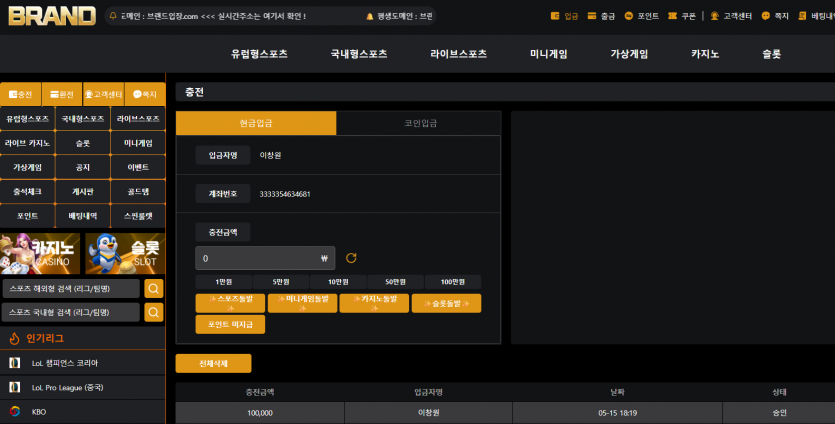Open 입금 wallet icon in top bar
835x424 pixels.
[x=555, y=16]
